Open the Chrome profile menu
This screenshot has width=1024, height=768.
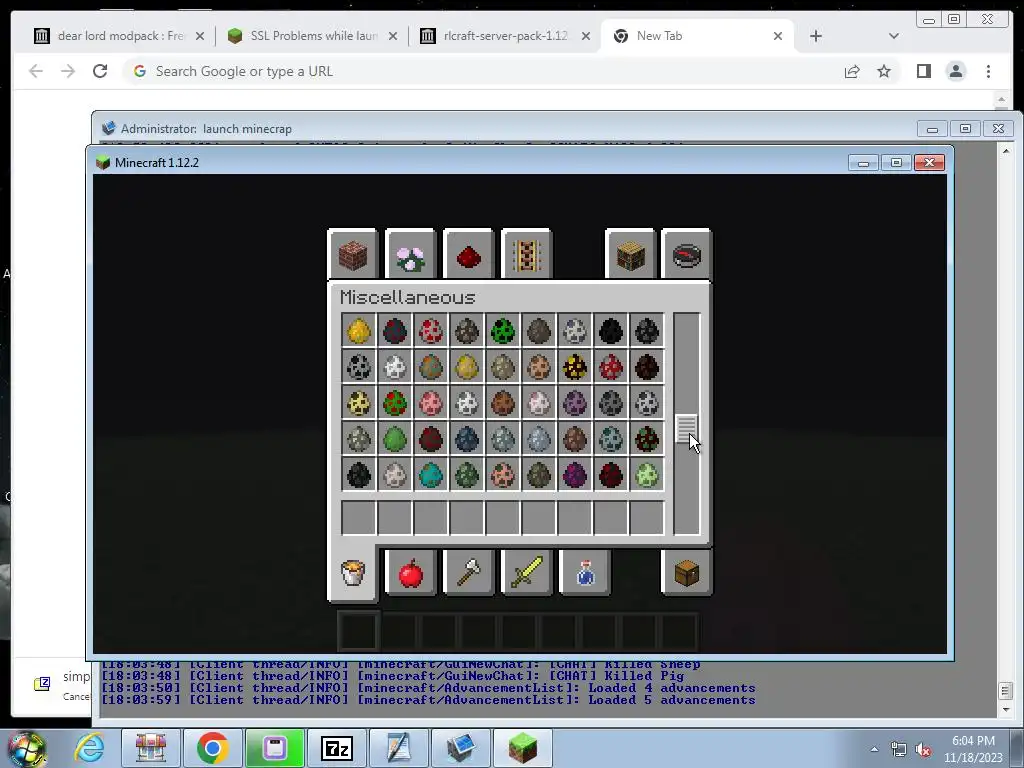(955, 71)
